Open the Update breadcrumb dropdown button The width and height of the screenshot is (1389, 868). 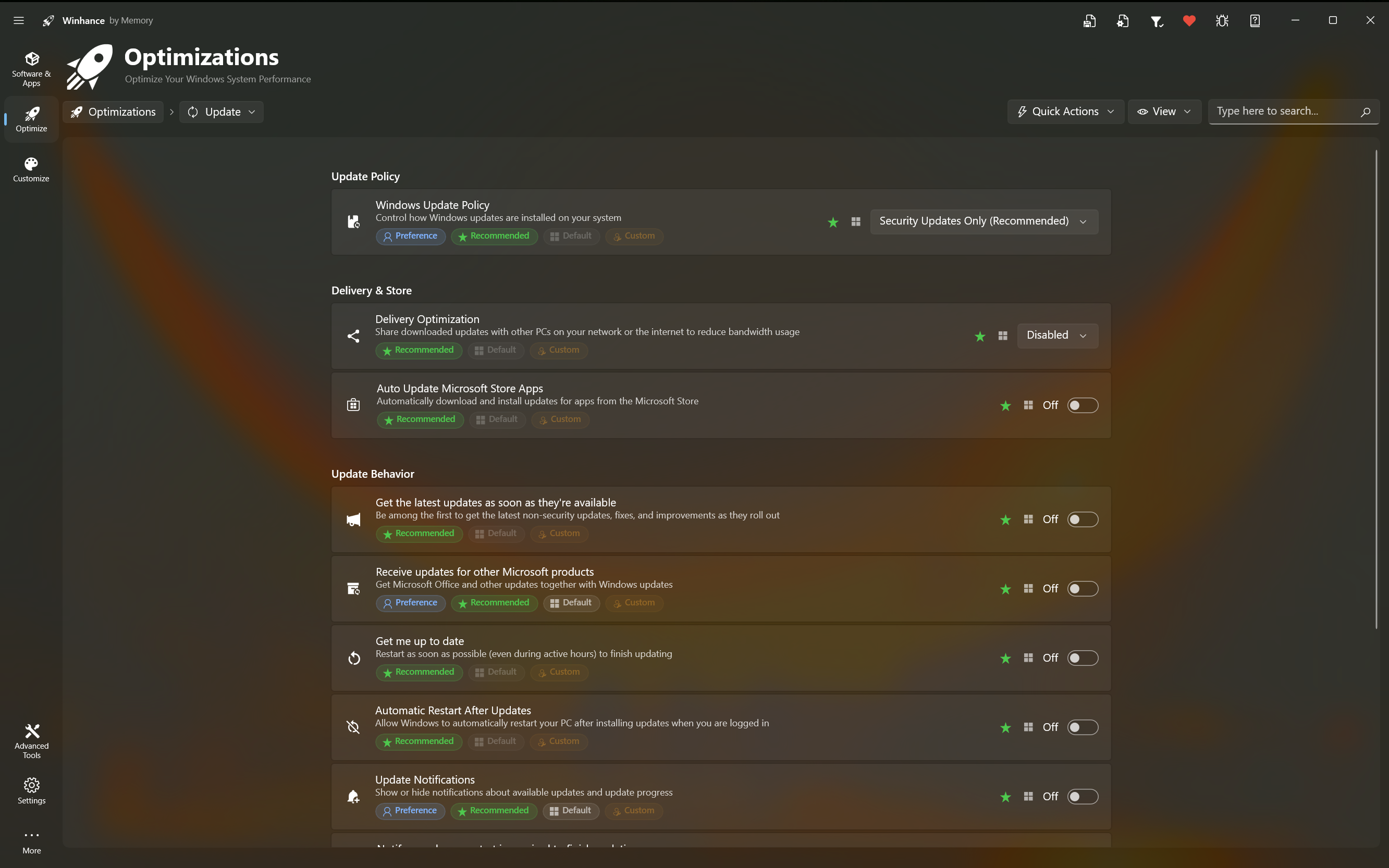click(x=222, y=112)
